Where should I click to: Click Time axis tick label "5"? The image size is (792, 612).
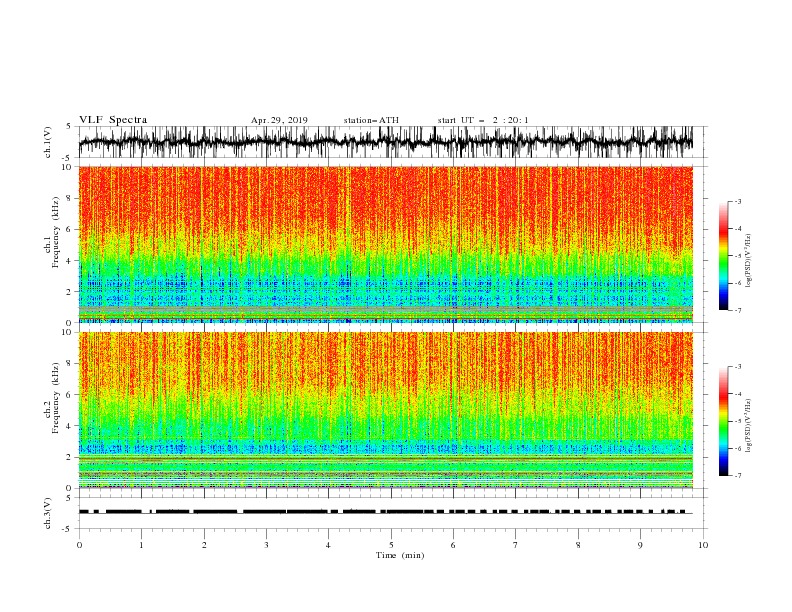point(391,545)
